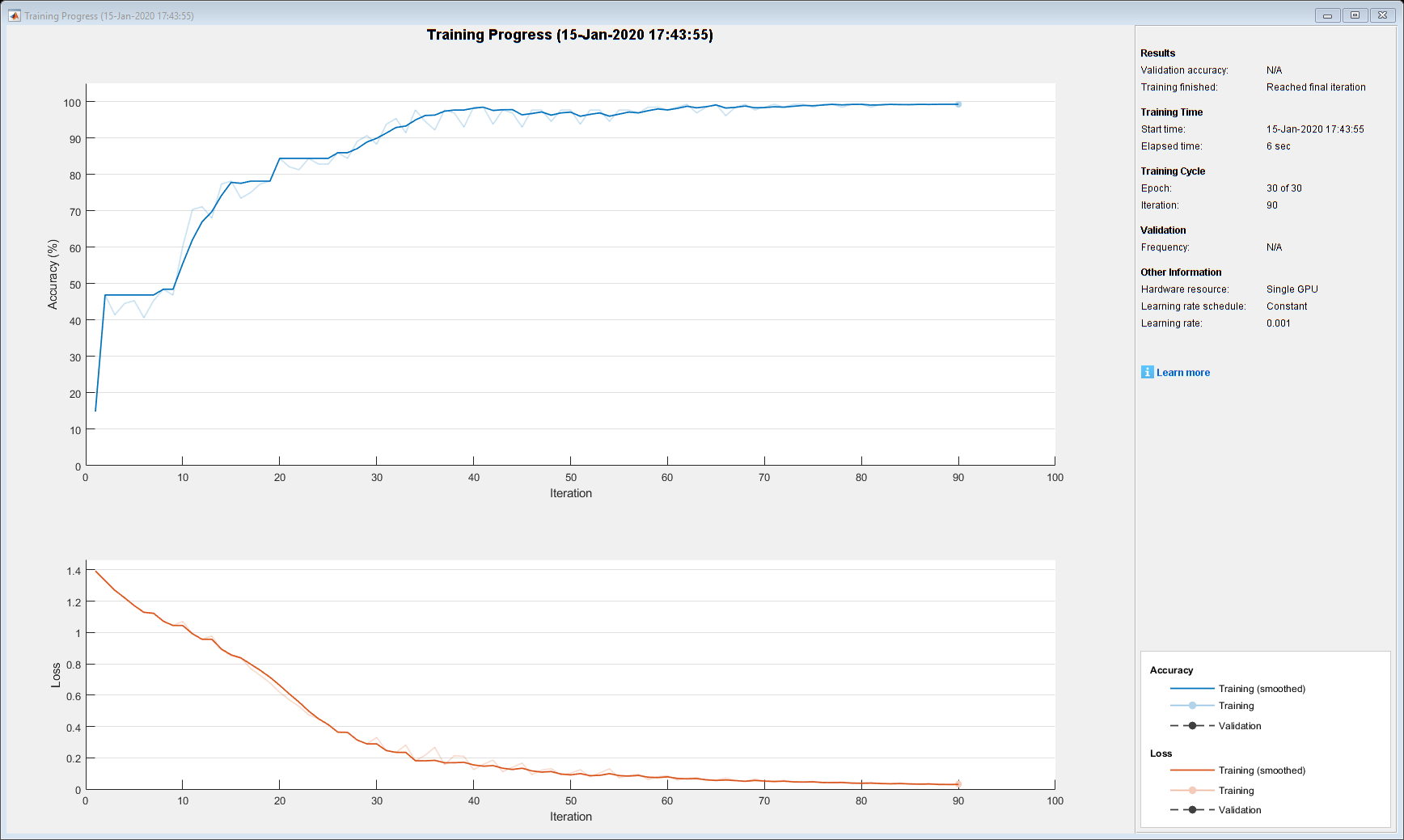Click the Loss axis label

(56, 675)
